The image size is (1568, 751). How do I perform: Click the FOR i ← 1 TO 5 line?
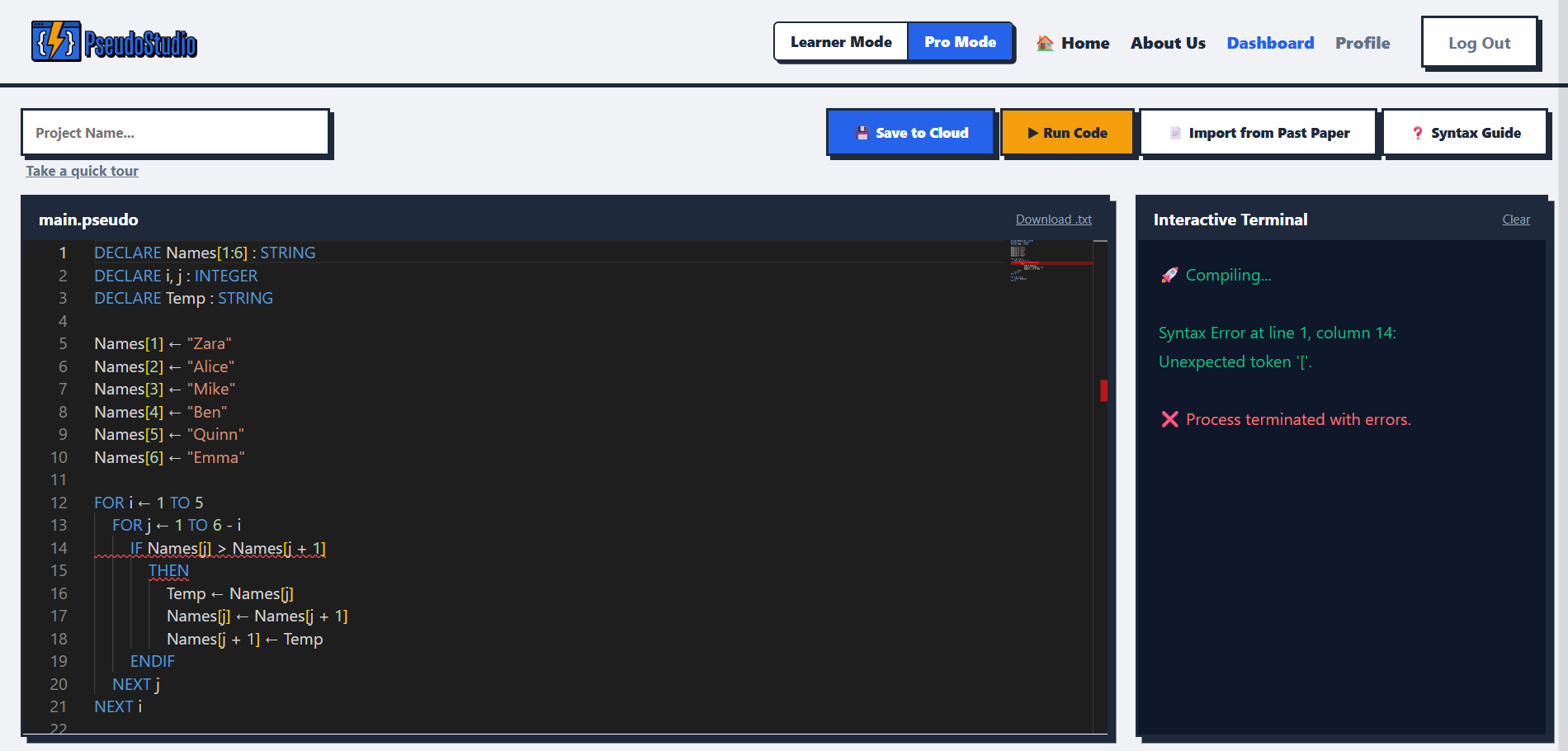coord(149,503)
